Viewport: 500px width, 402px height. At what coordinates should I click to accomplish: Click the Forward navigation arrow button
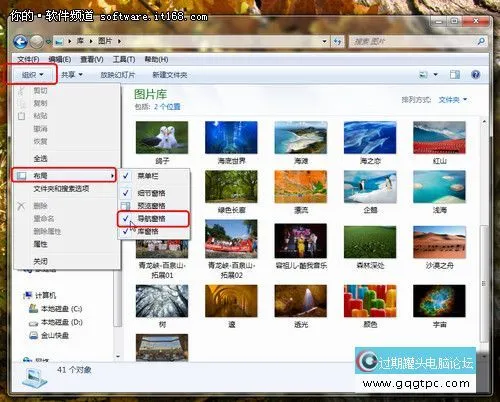37,42
